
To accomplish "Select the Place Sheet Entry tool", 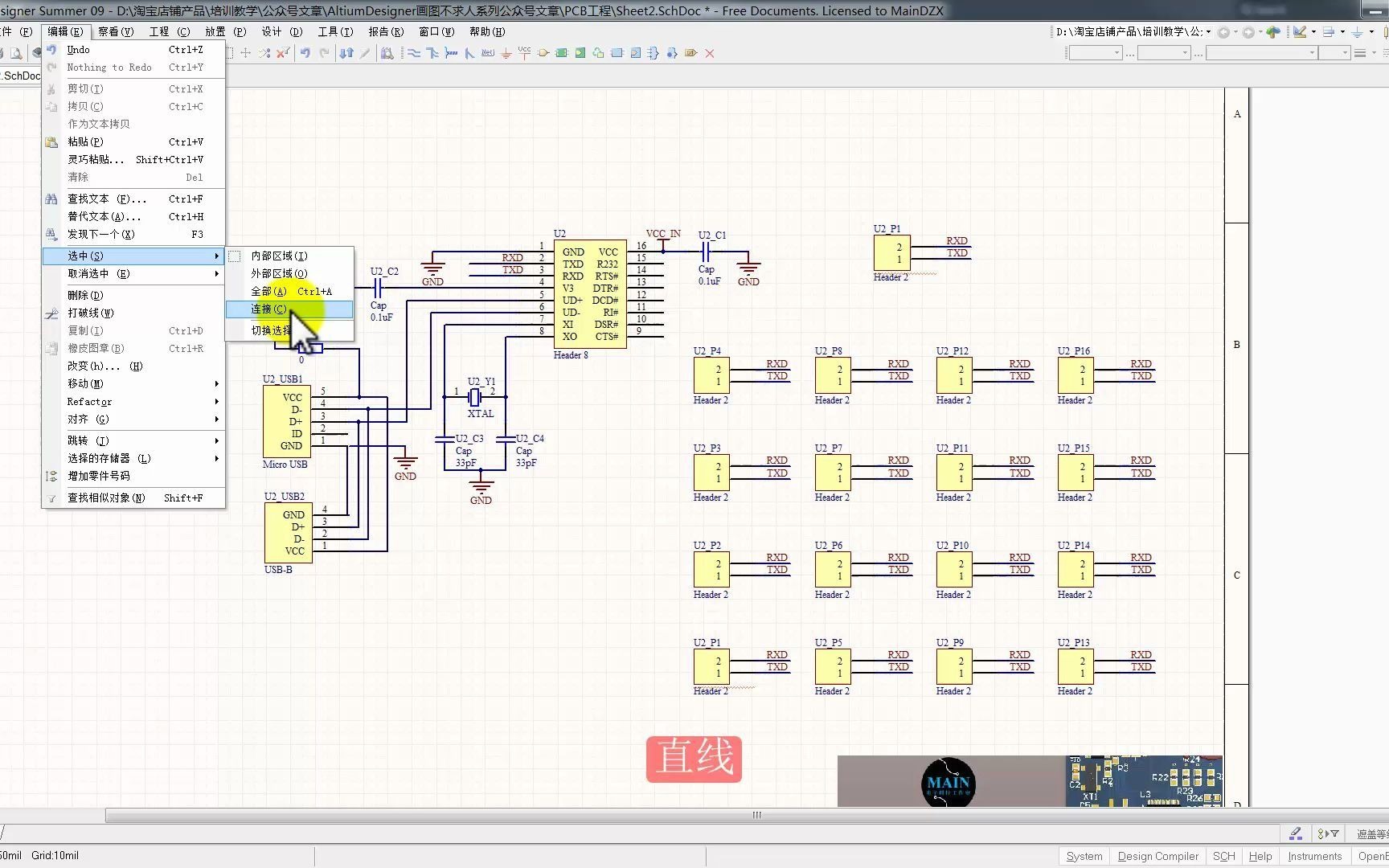I will pyautogui.click(x=580, y=53).
